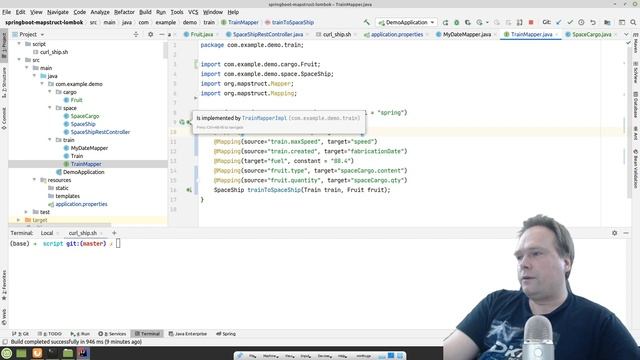Collapse the space package
Screen dimensions: 640x360
point(50,108)
